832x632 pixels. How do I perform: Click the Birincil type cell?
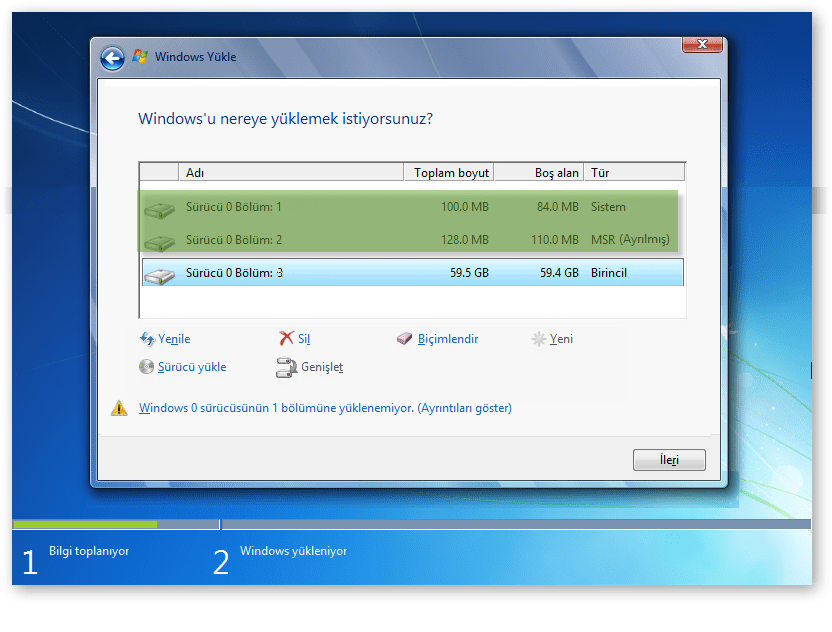click(x=609, y=273)
